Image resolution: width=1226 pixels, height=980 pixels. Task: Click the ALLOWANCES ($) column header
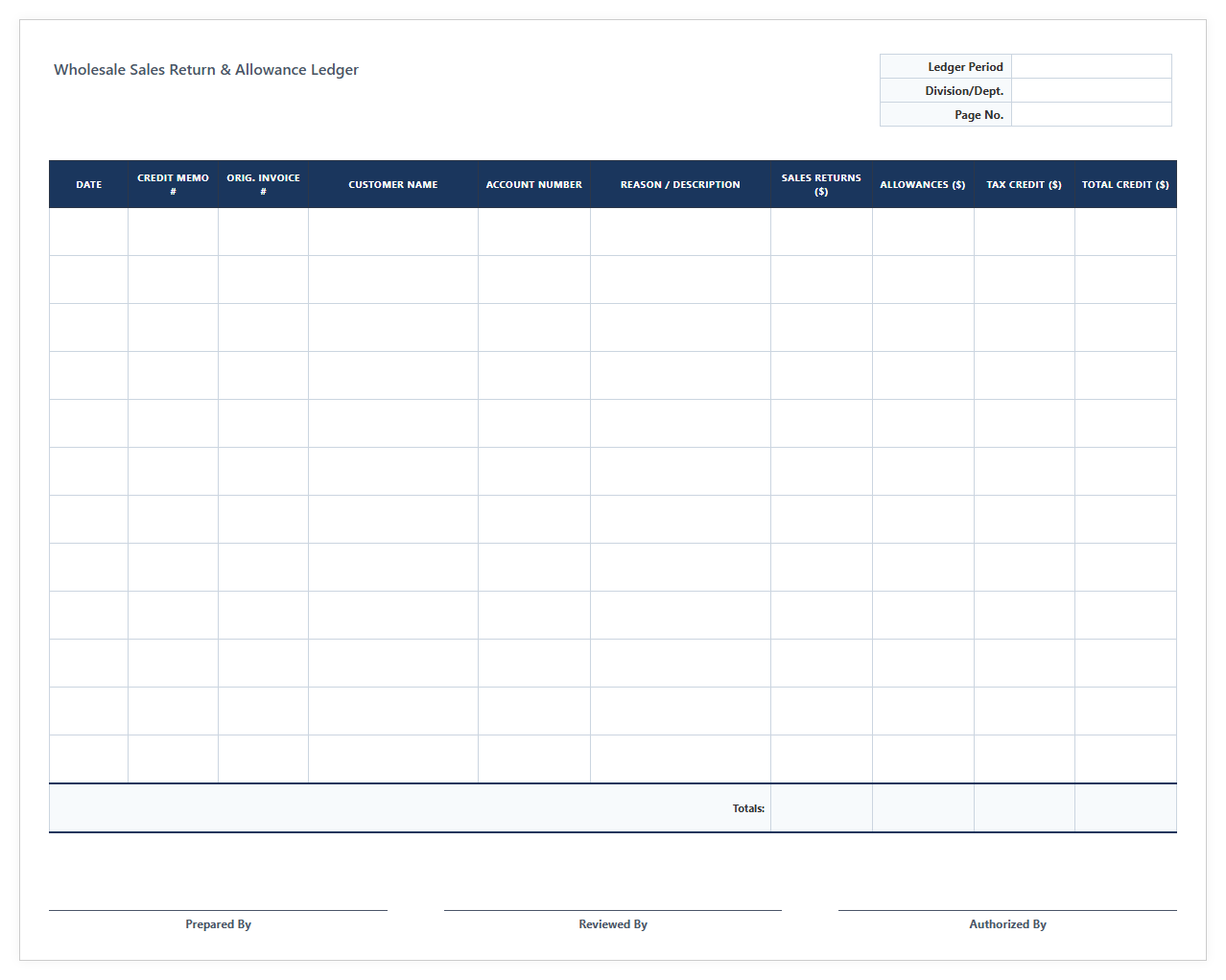[923, 184]
